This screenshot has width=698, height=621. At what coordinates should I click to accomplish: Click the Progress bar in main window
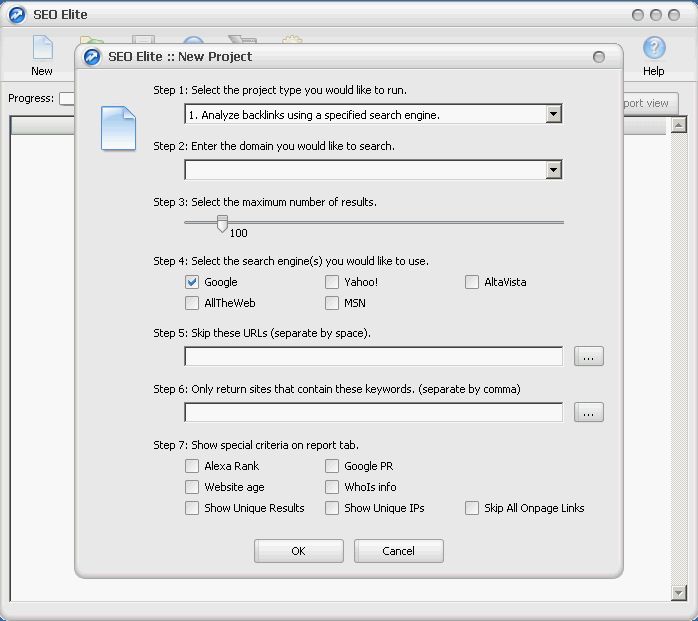(x=67, y=98)
